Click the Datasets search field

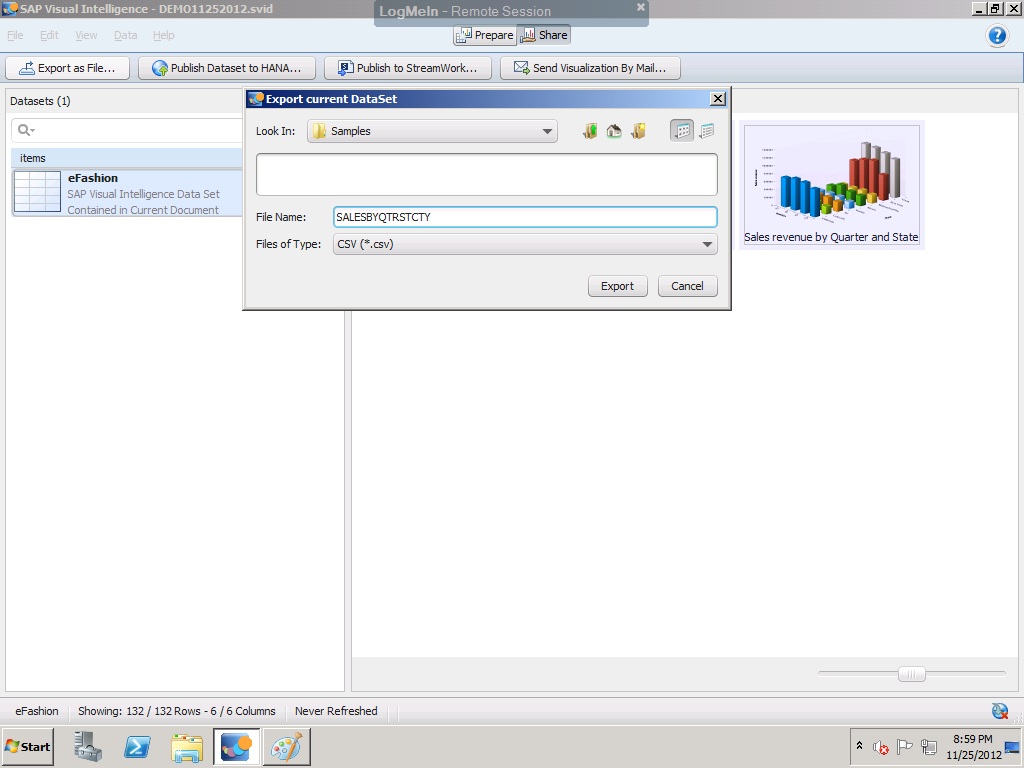tap(127, 130)
